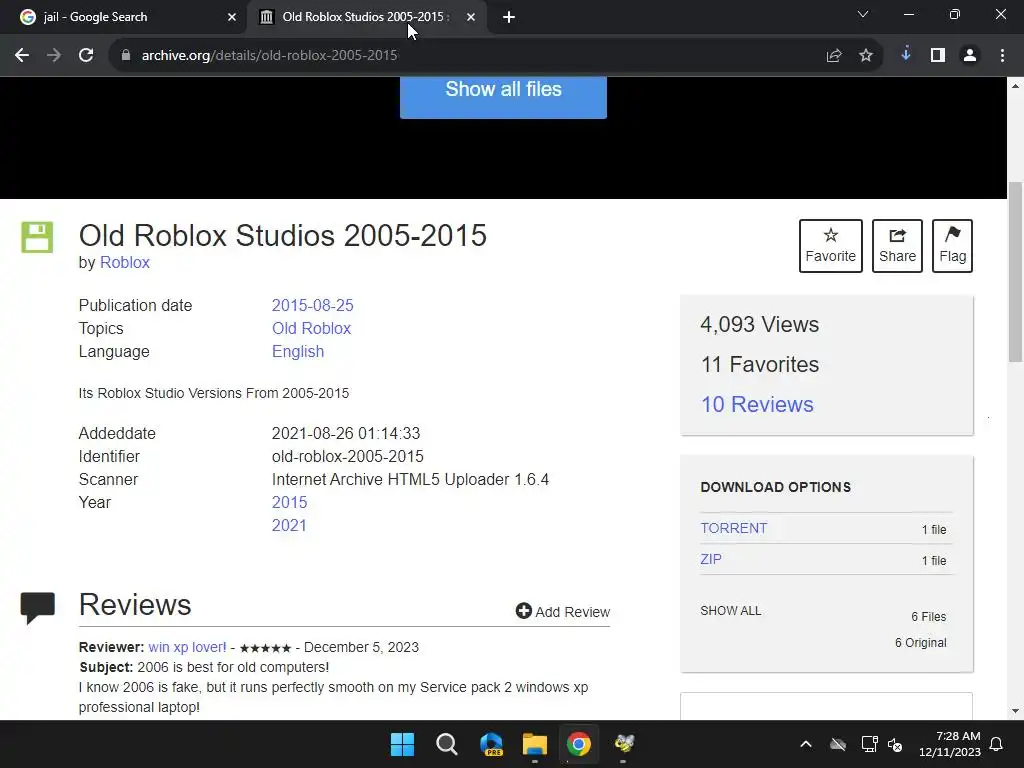Click the 6 Original text
This screenshot has width=1024, height=768.
coord(920,643)
